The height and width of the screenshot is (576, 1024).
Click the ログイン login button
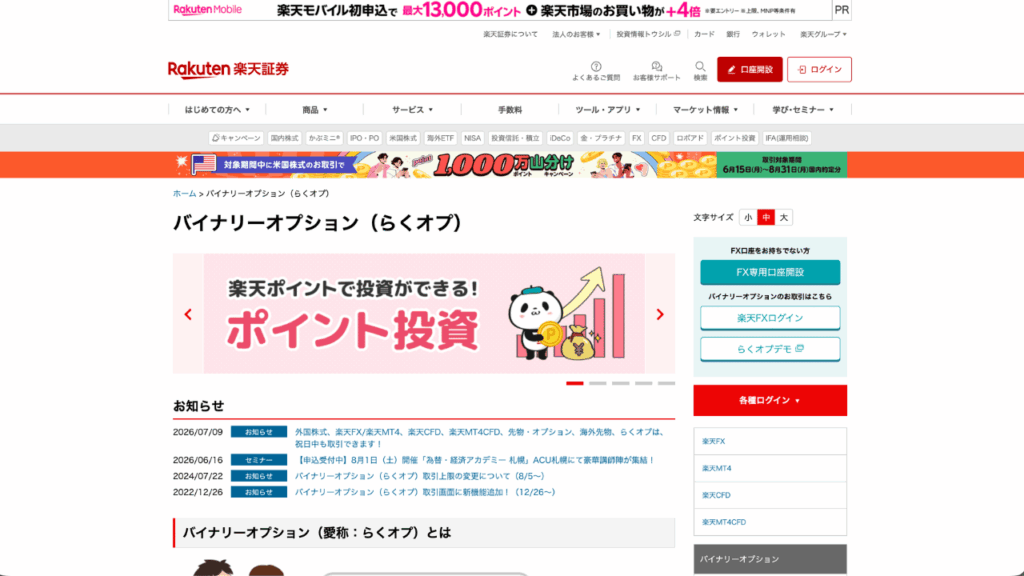[x=819, y=69]
